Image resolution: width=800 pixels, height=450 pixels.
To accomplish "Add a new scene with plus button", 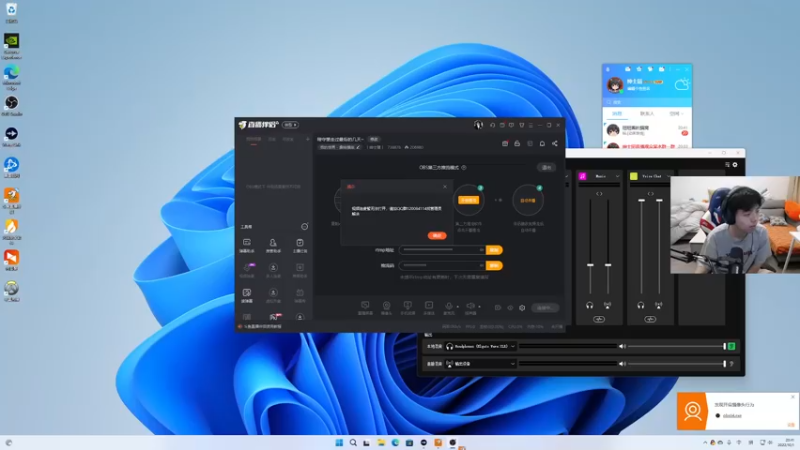I will (x=308, y=139).
